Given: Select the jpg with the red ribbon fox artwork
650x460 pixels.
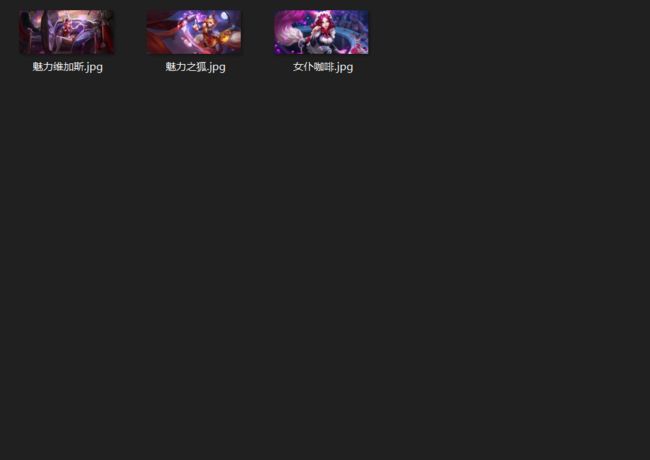Looking at the screenshot, I should (x=194, y=32).
